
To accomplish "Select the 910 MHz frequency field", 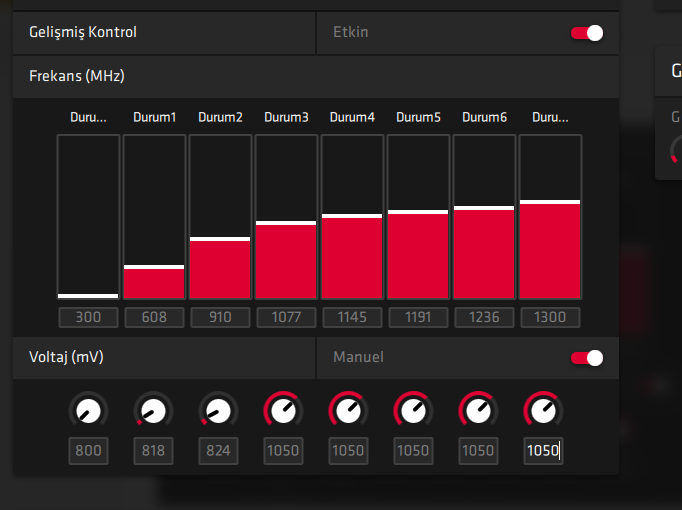I will [x=220, y=317].
